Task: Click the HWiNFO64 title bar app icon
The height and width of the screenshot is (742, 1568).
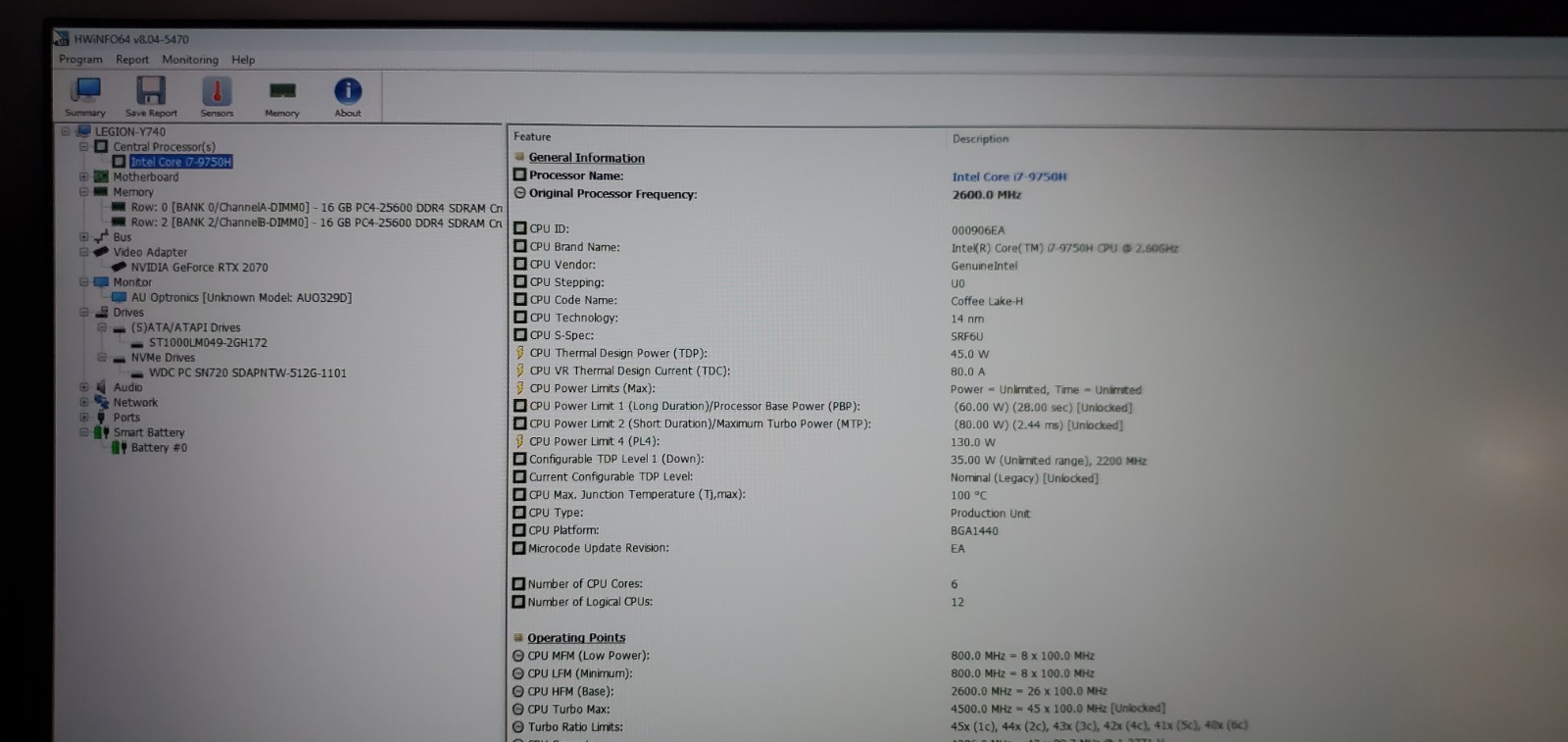Action: click(x=62, y=39)
